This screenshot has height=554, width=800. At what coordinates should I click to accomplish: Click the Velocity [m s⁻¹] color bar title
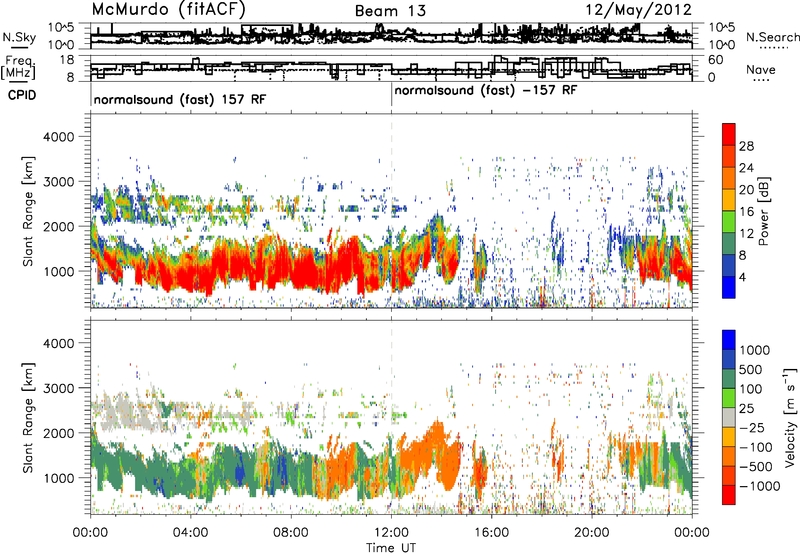(790, 417)
